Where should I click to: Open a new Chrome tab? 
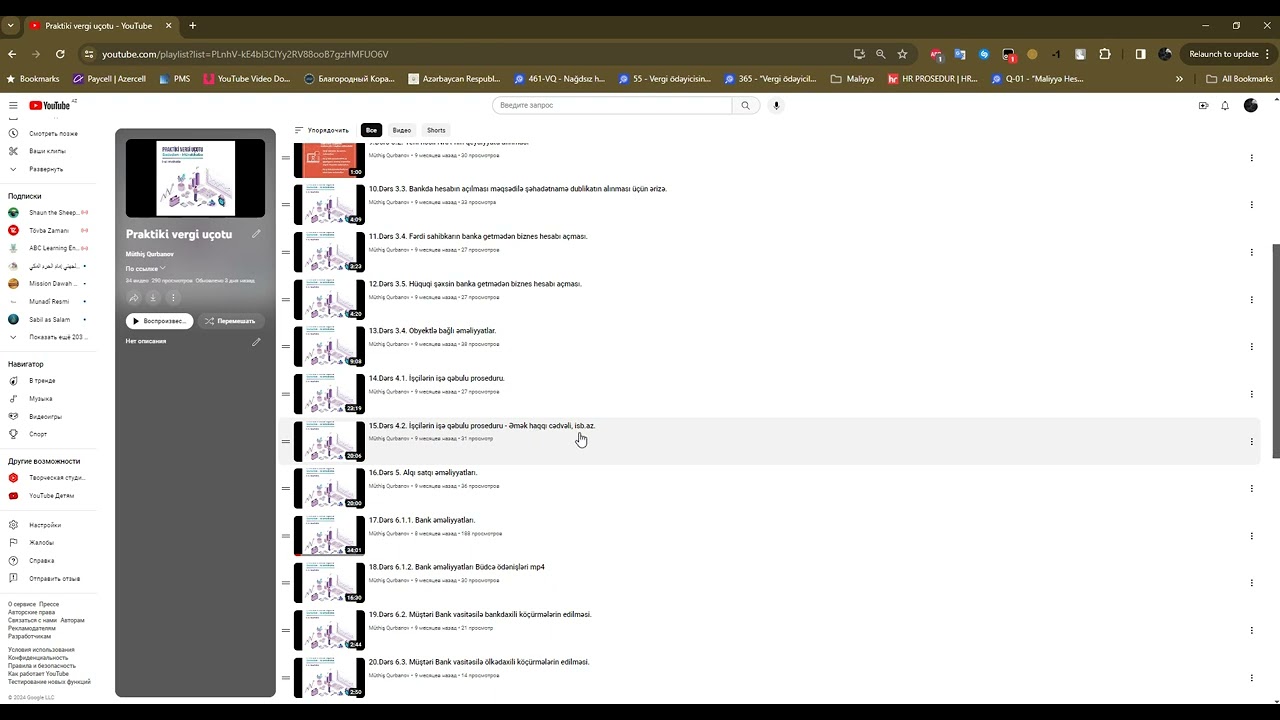192,25
